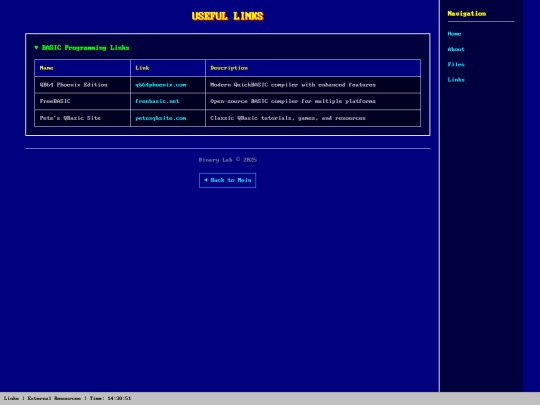
Task: Click the Description column header
Action: tap(313, 68)
